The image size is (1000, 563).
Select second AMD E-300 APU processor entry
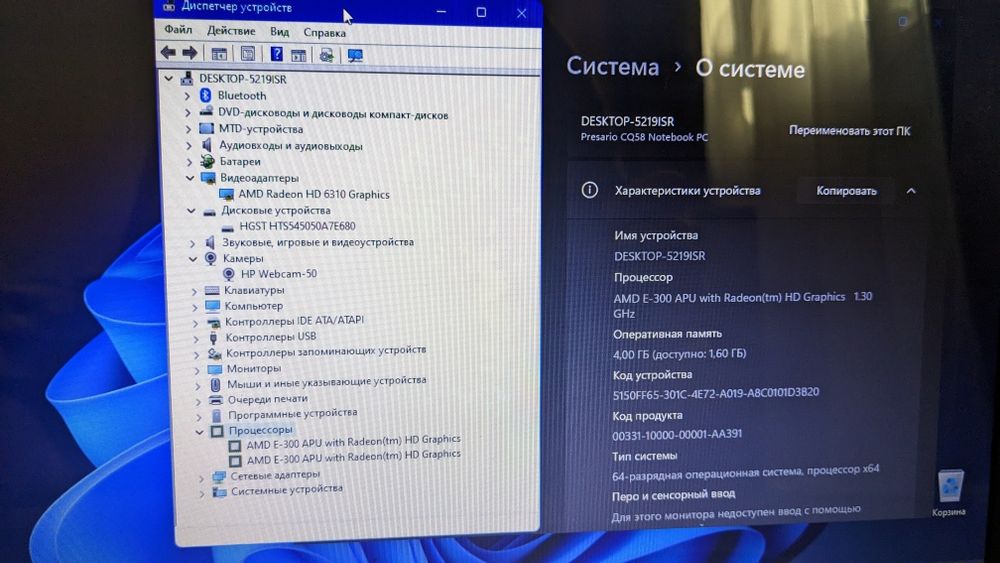[x=353, y=457]
